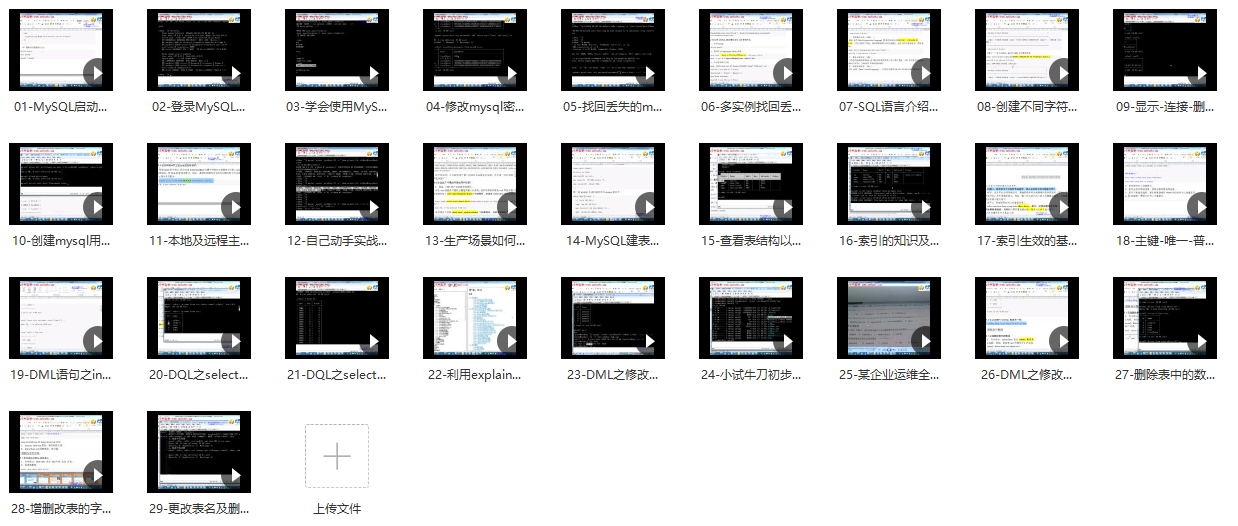1238x526 pixels.
Task: Click the label 09-显示-连接-删...
Action: (x=1165, y=106)
